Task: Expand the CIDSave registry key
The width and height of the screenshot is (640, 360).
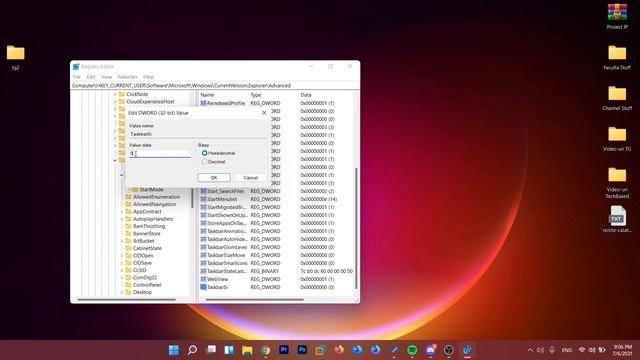Action: [x=122, y=263]
